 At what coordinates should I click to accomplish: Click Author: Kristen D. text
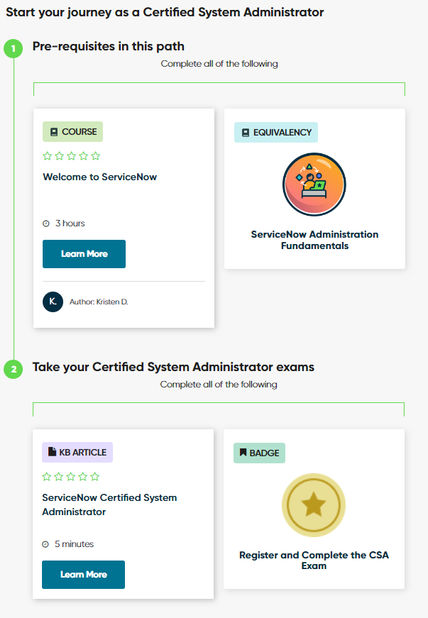[99, 302]
